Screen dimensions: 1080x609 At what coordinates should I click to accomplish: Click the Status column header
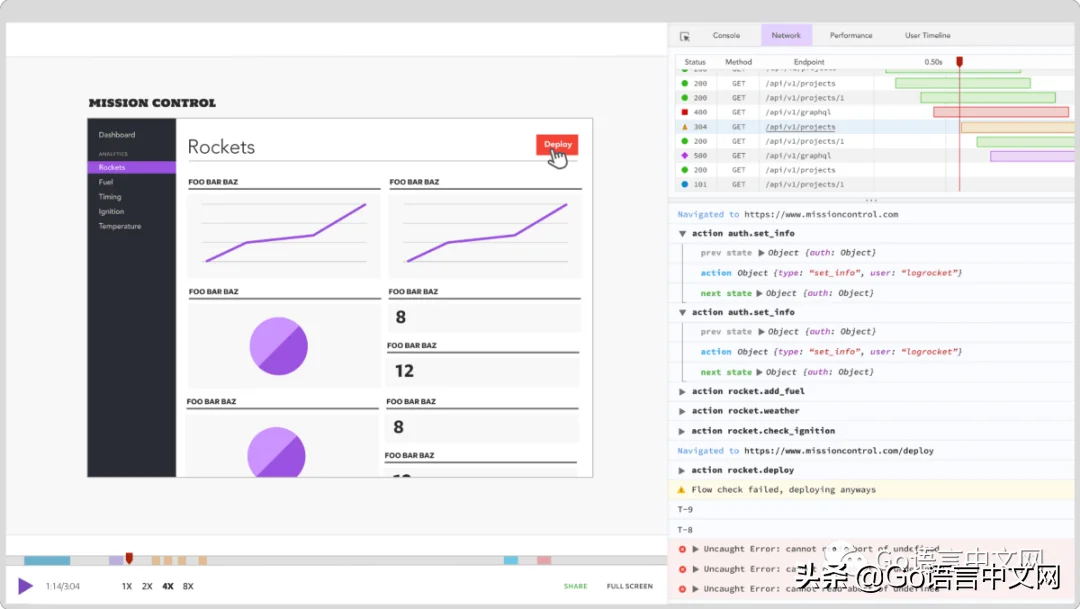694,62
